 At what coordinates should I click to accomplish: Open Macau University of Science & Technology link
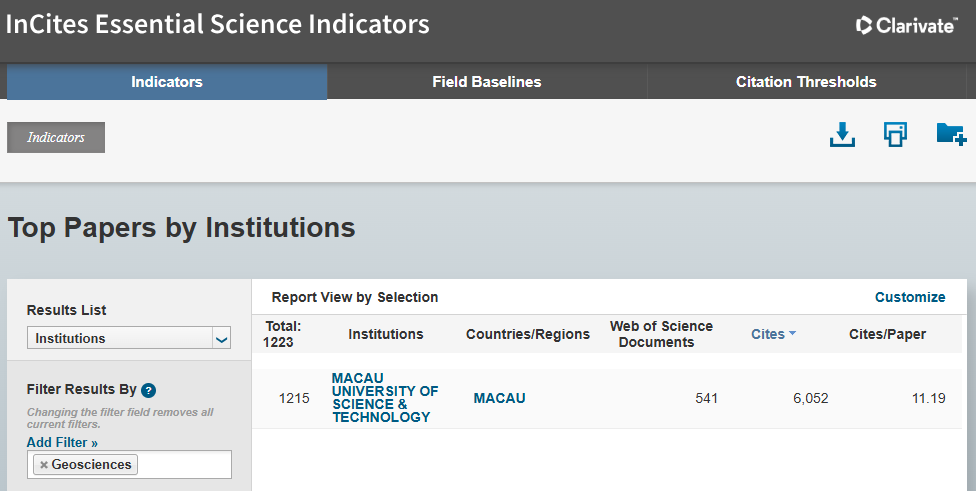pyautogui.click(x=385, y=398)
